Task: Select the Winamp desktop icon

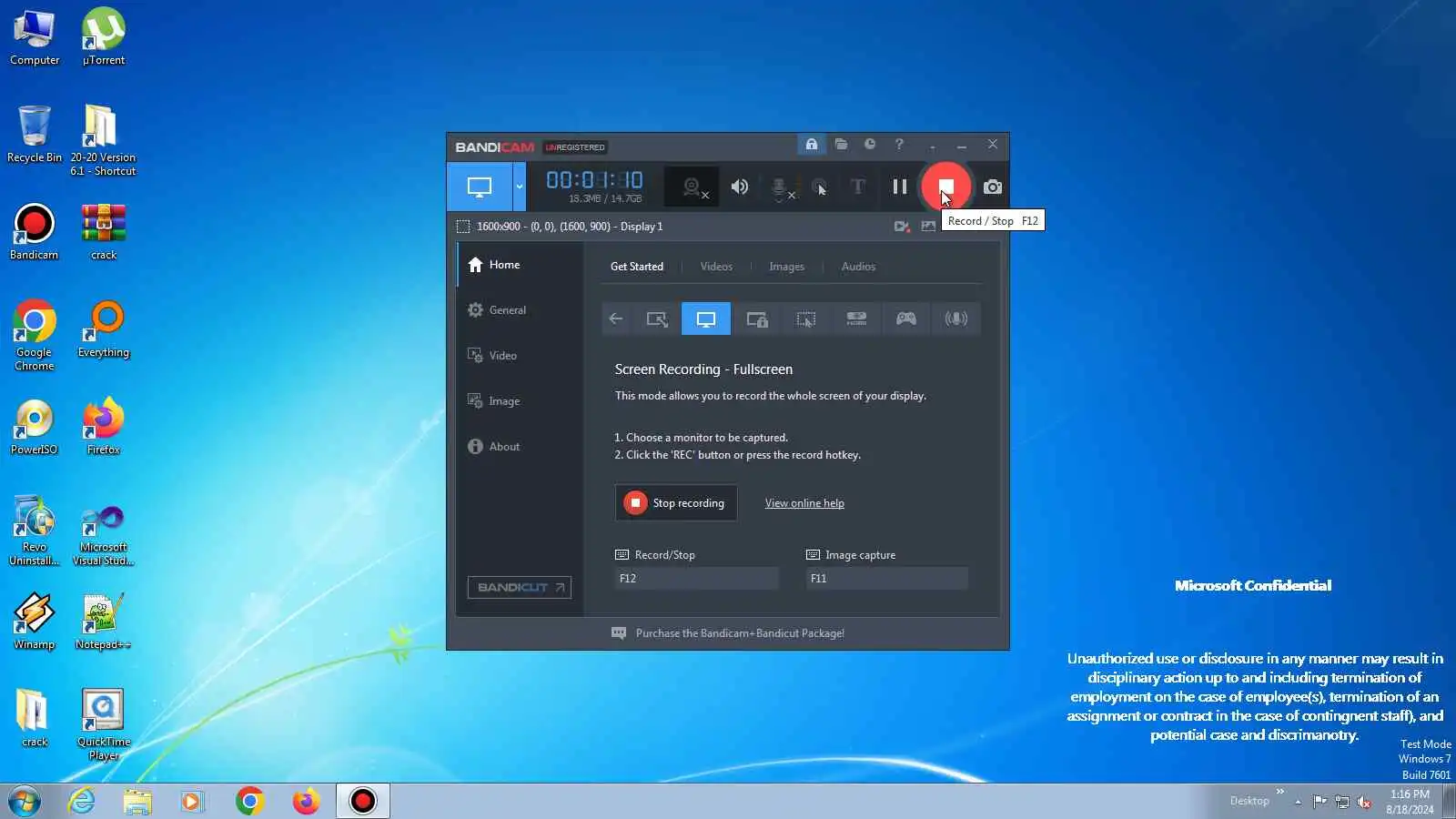Action: (35, 622)
